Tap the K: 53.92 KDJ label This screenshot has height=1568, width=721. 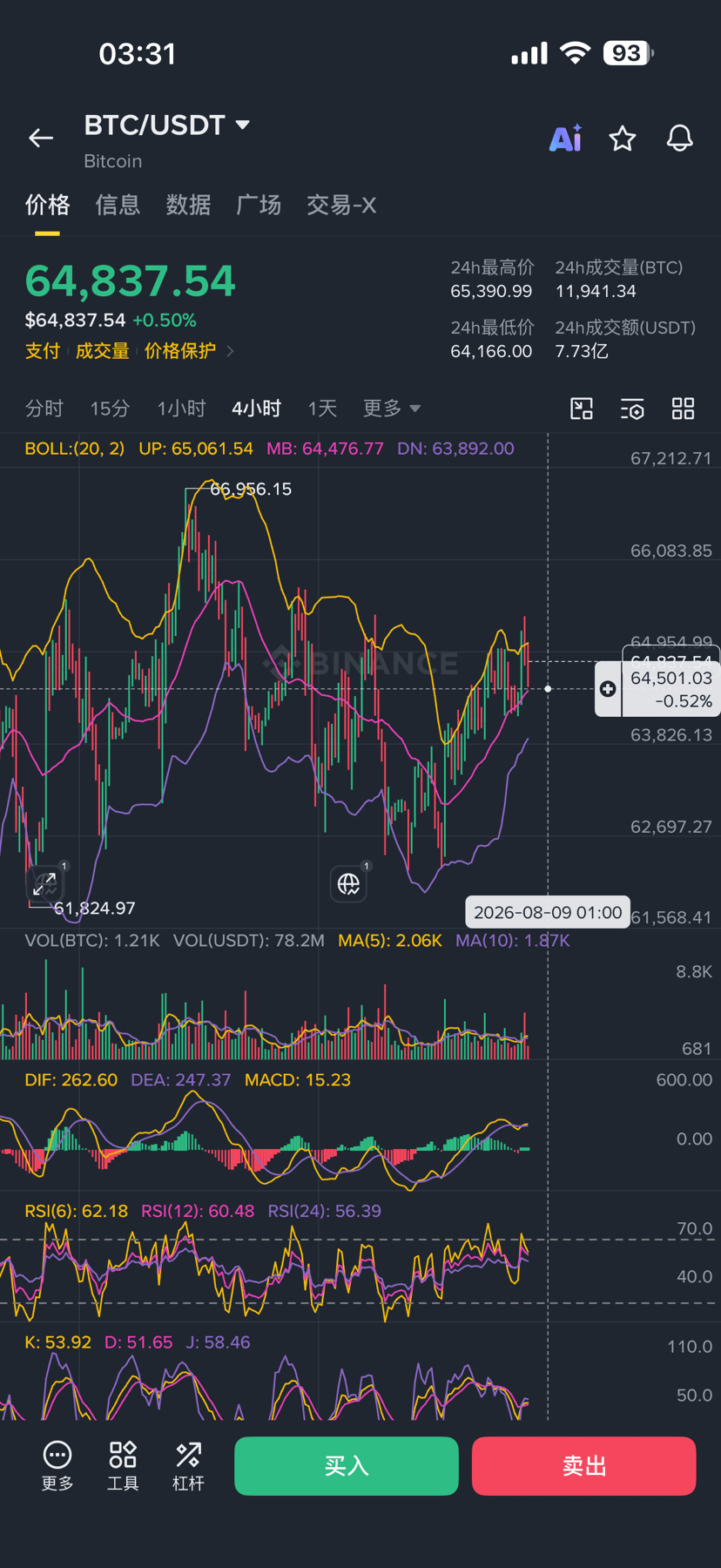[x=57, y=1342]
